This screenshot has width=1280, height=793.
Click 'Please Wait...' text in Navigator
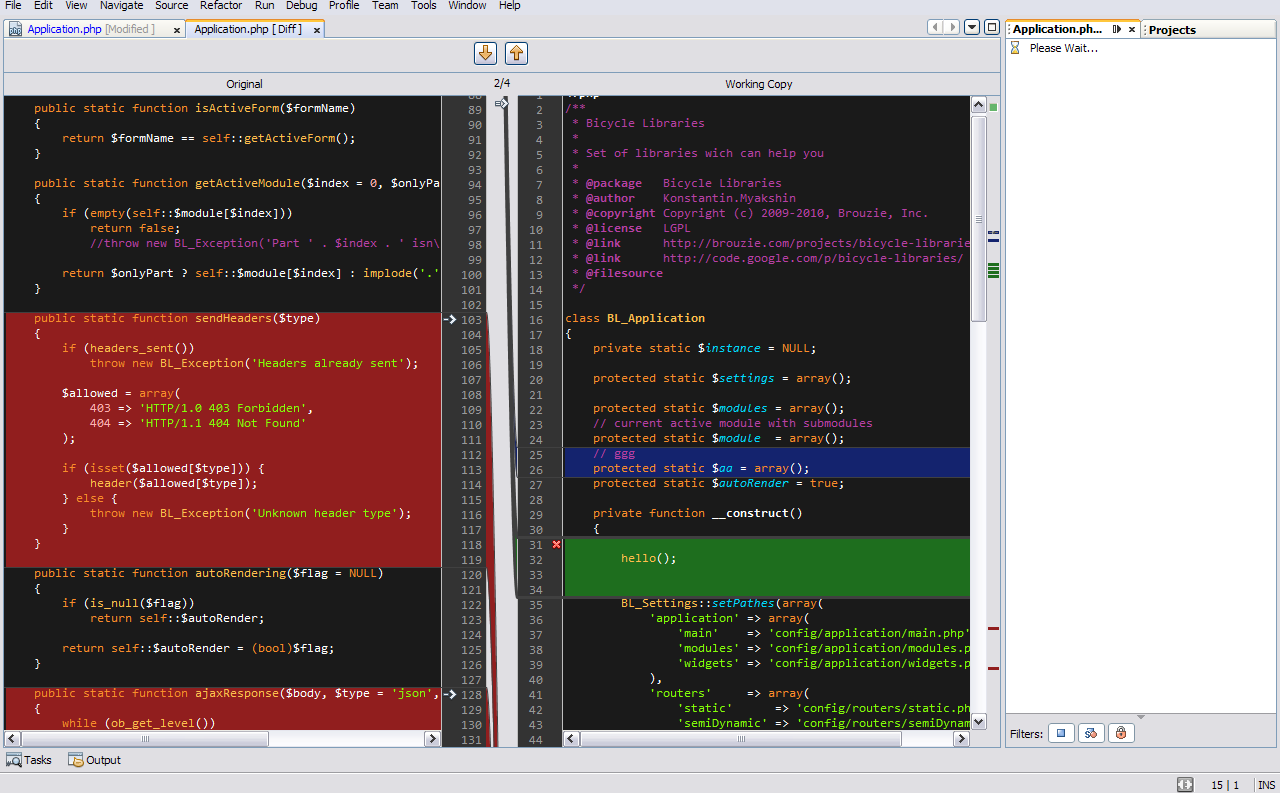[x=1063, y=48]
